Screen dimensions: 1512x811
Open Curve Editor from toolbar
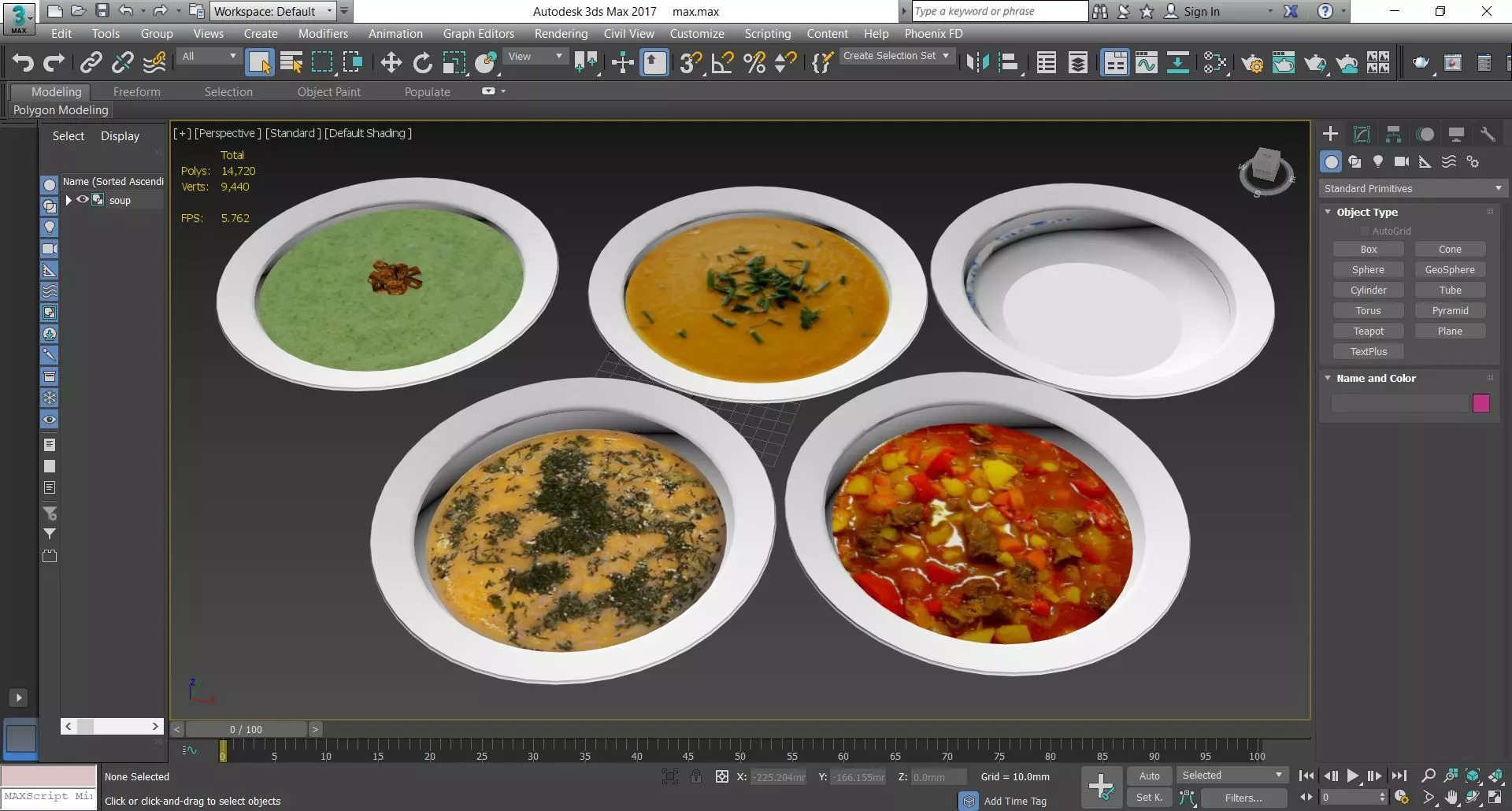tap(1147, 63)
